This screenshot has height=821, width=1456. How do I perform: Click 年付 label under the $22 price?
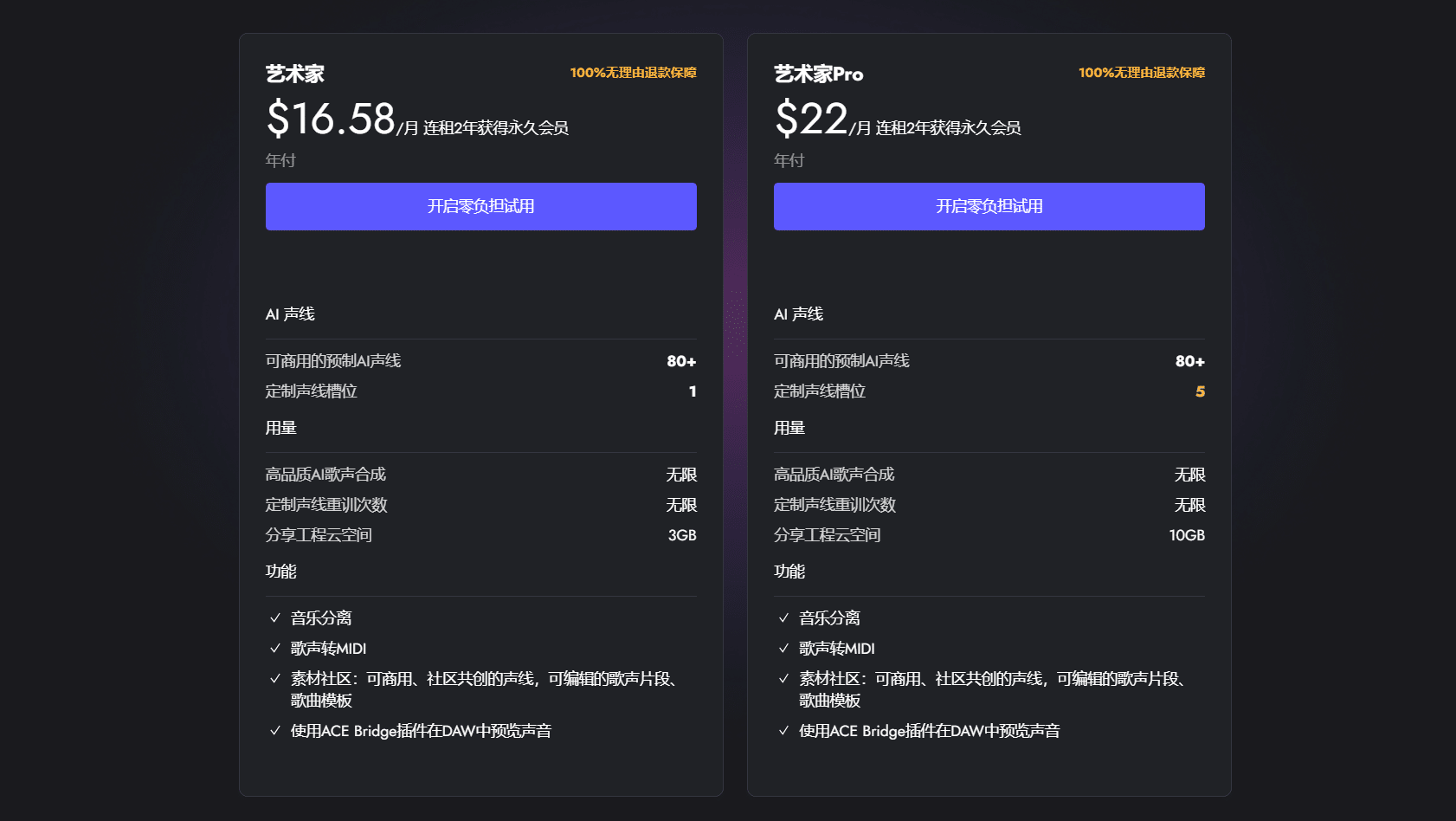(789, 160)
